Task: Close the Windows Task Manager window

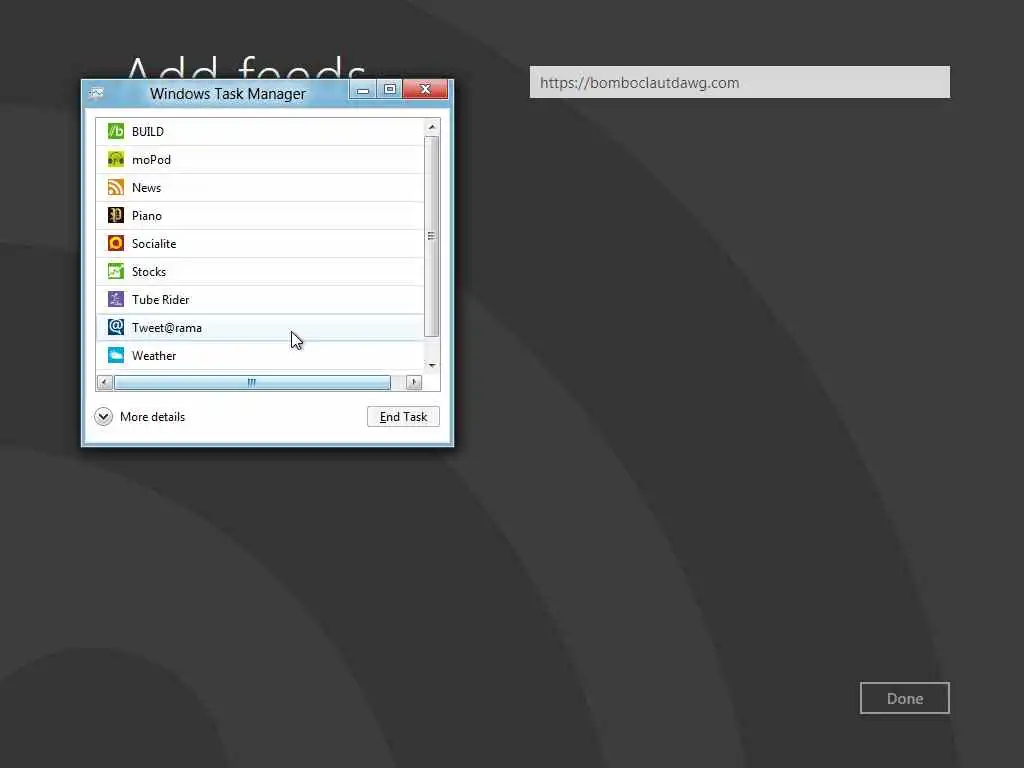Action: point(425,89)
